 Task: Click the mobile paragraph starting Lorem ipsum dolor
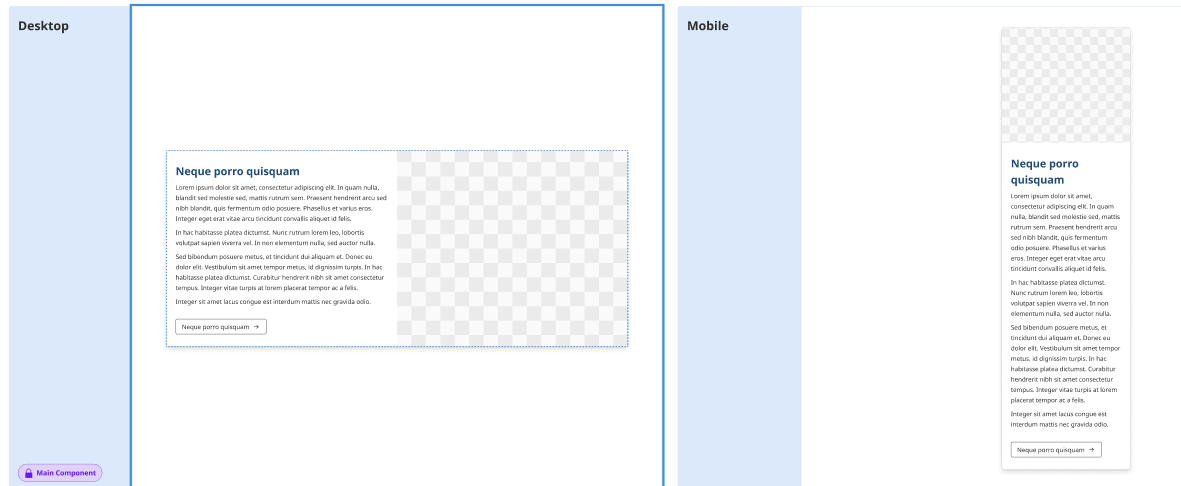1065,232
